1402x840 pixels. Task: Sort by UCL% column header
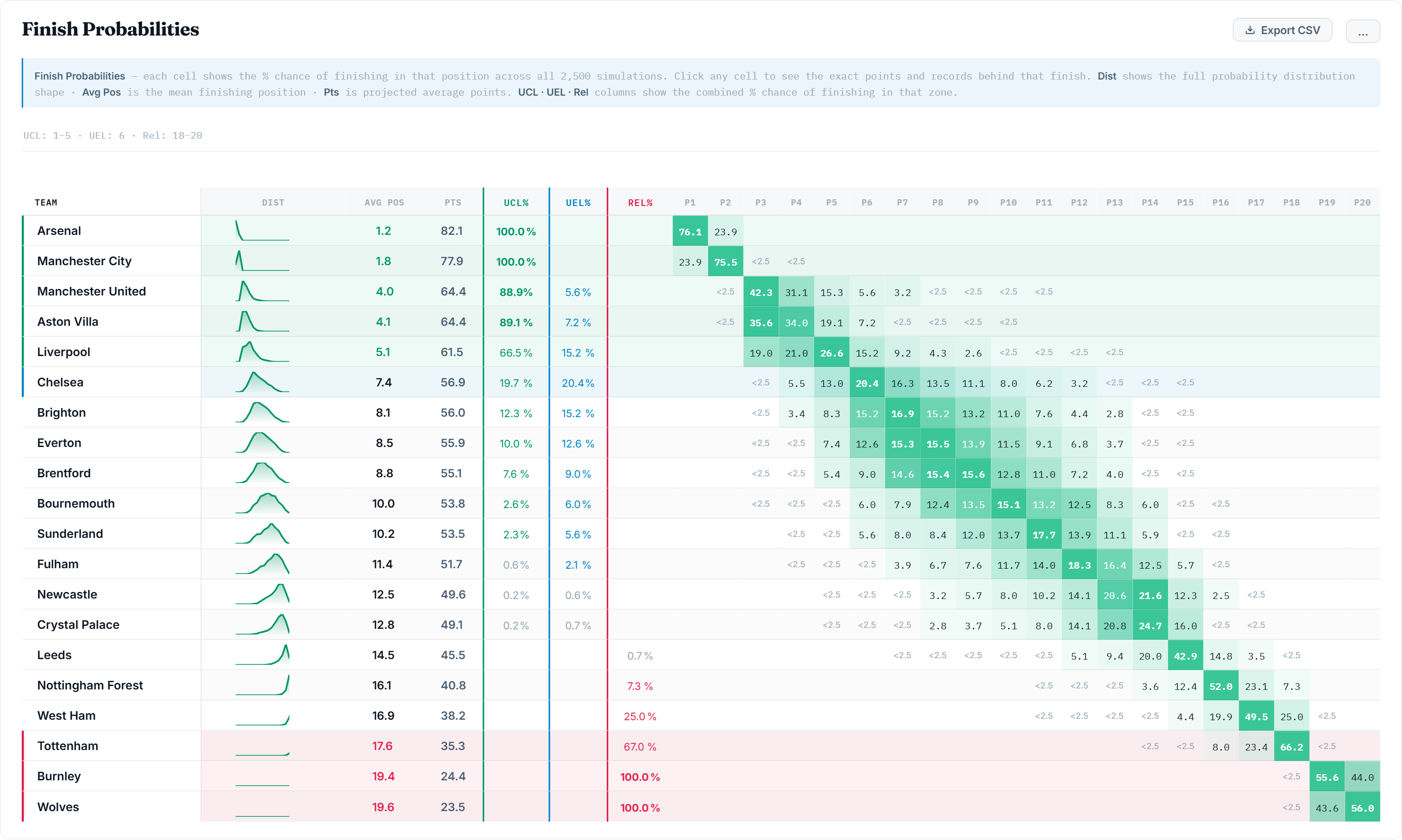[516, 203]
